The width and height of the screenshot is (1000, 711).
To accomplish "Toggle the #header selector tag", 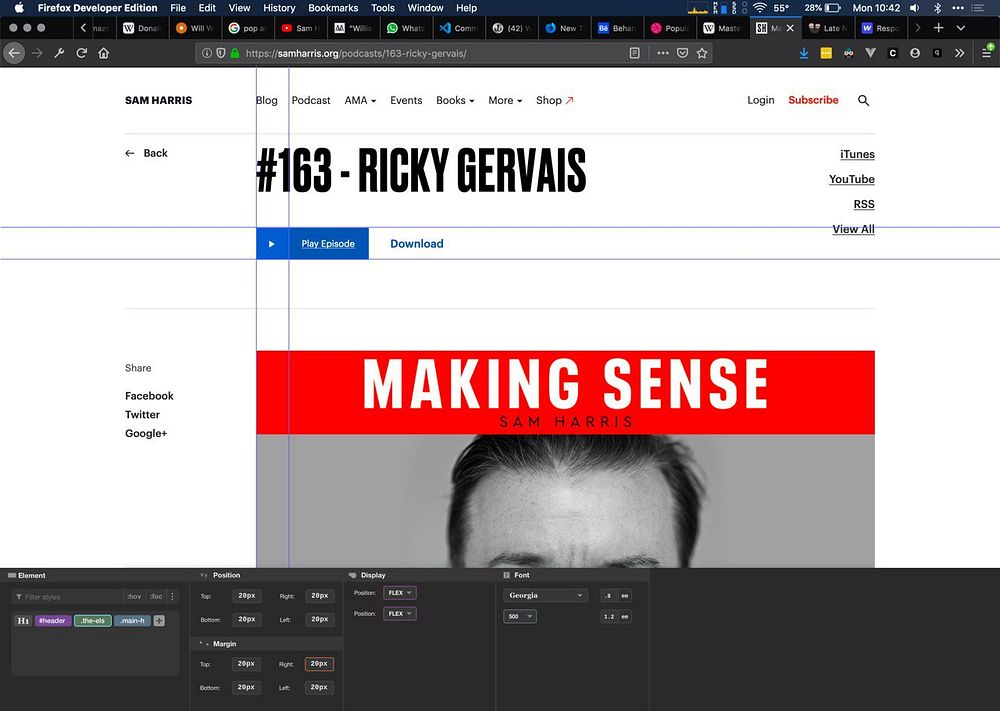I will [x=53, y=620].
